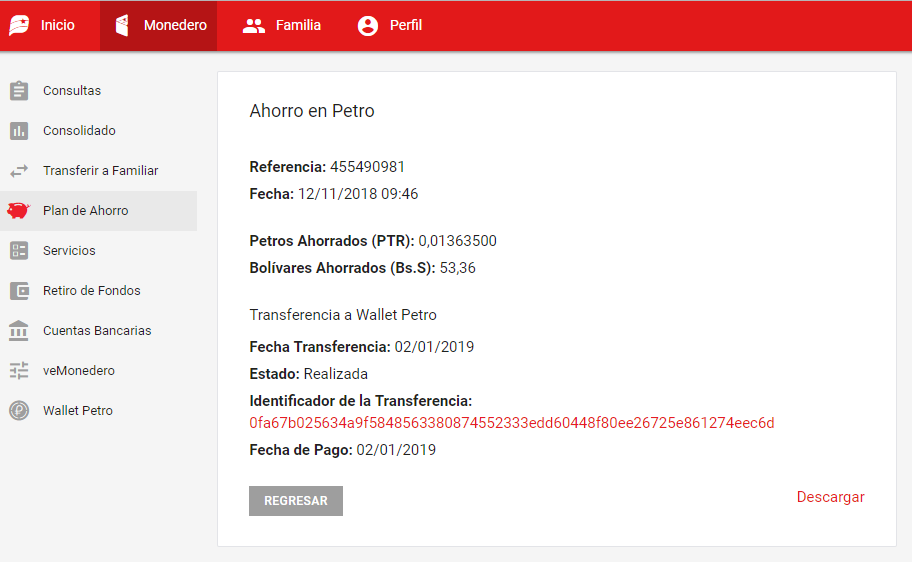The width and height of the screenshot is (912, 562).
Task: Click the Consultas clipboard icon
Action: [19, 91]
